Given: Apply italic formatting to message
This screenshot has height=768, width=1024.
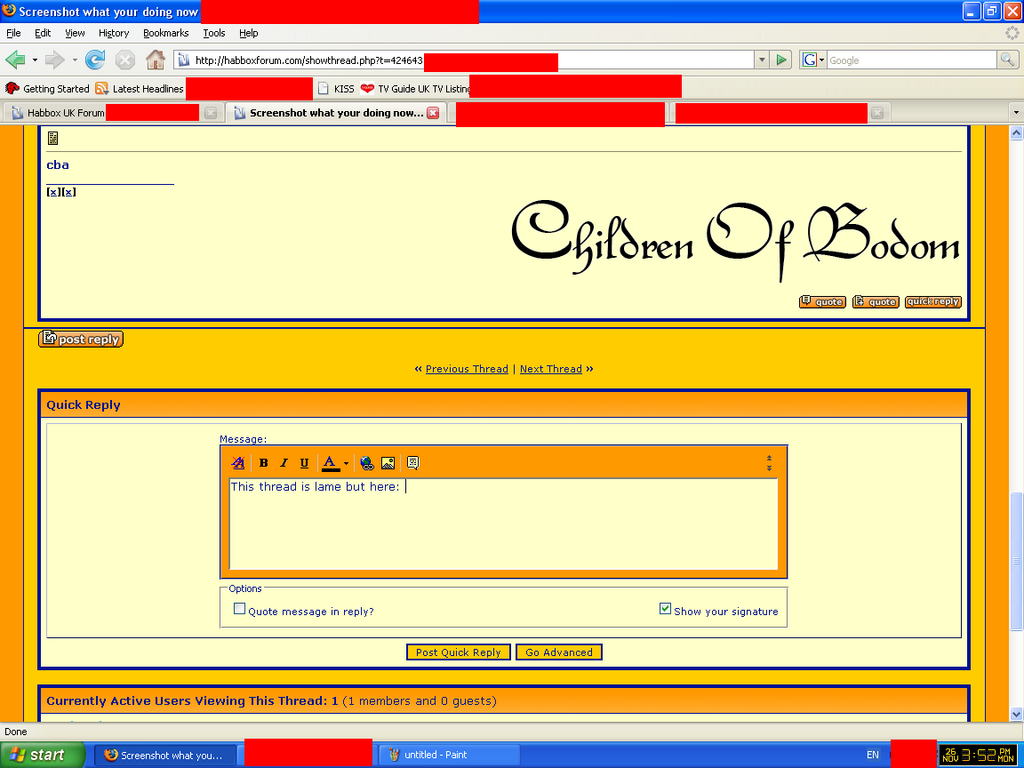Looking at the screenshot, I should point(283,463).
